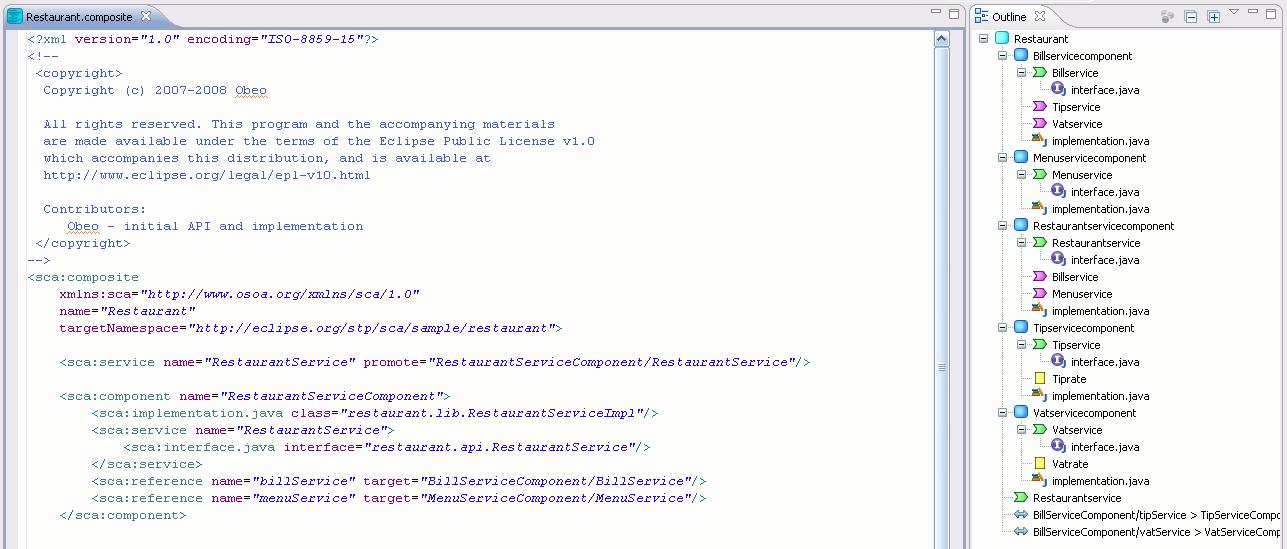This screenshot has width=1287, height=549.
Task: Close the Outline view
Action: point(1039,16)
